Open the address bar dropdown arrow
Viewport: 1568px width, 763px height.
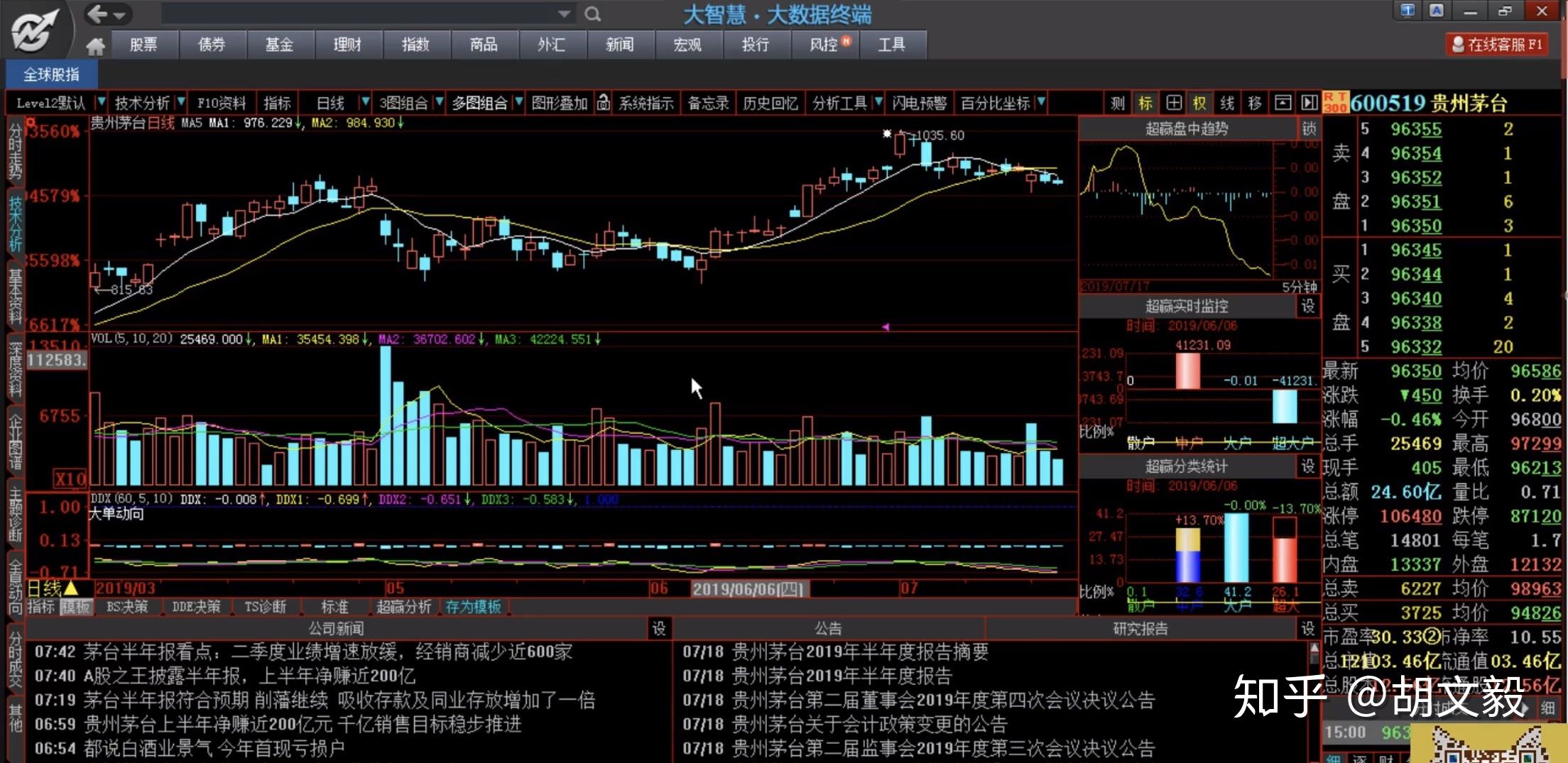pos(564,13)
